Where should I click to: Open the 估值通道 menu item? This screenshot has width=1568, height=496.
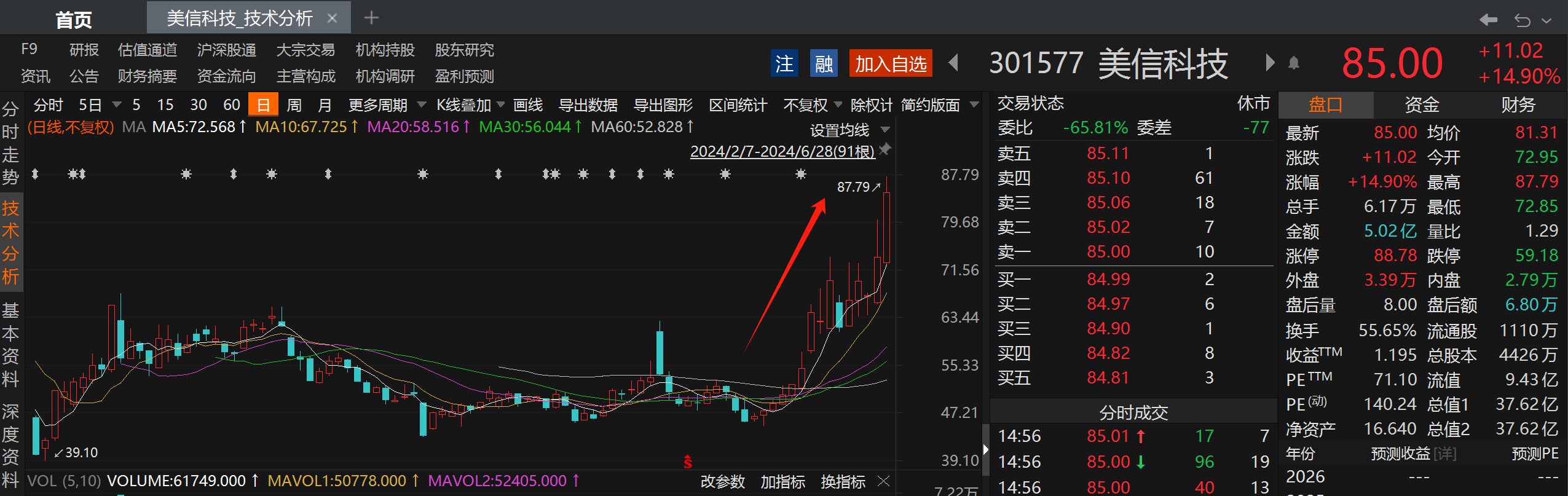(x=148, y=50)
